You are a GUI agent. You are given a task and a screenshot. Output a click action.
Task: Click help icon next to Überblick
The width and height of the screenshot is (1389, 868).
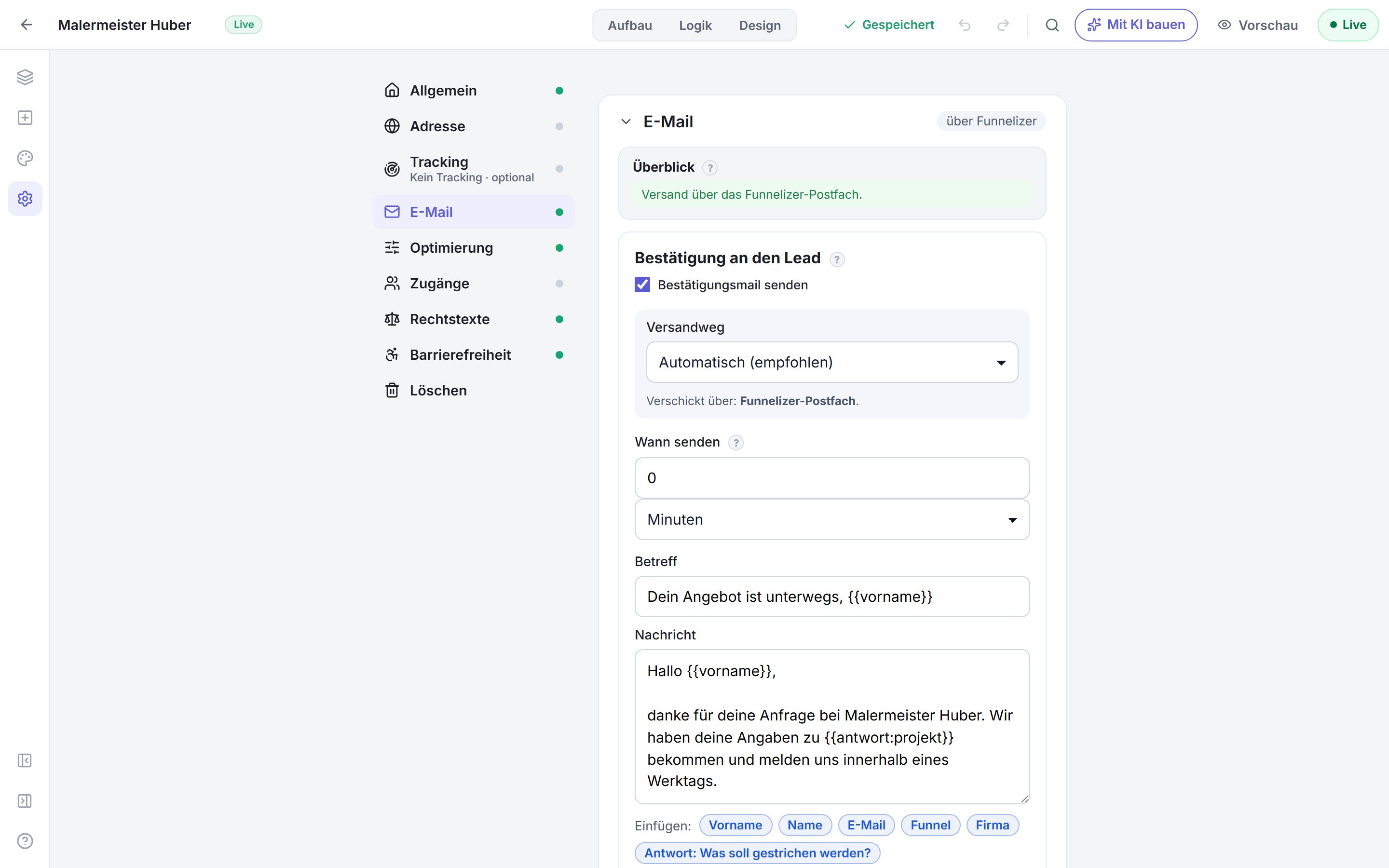[x=710, y=168]
